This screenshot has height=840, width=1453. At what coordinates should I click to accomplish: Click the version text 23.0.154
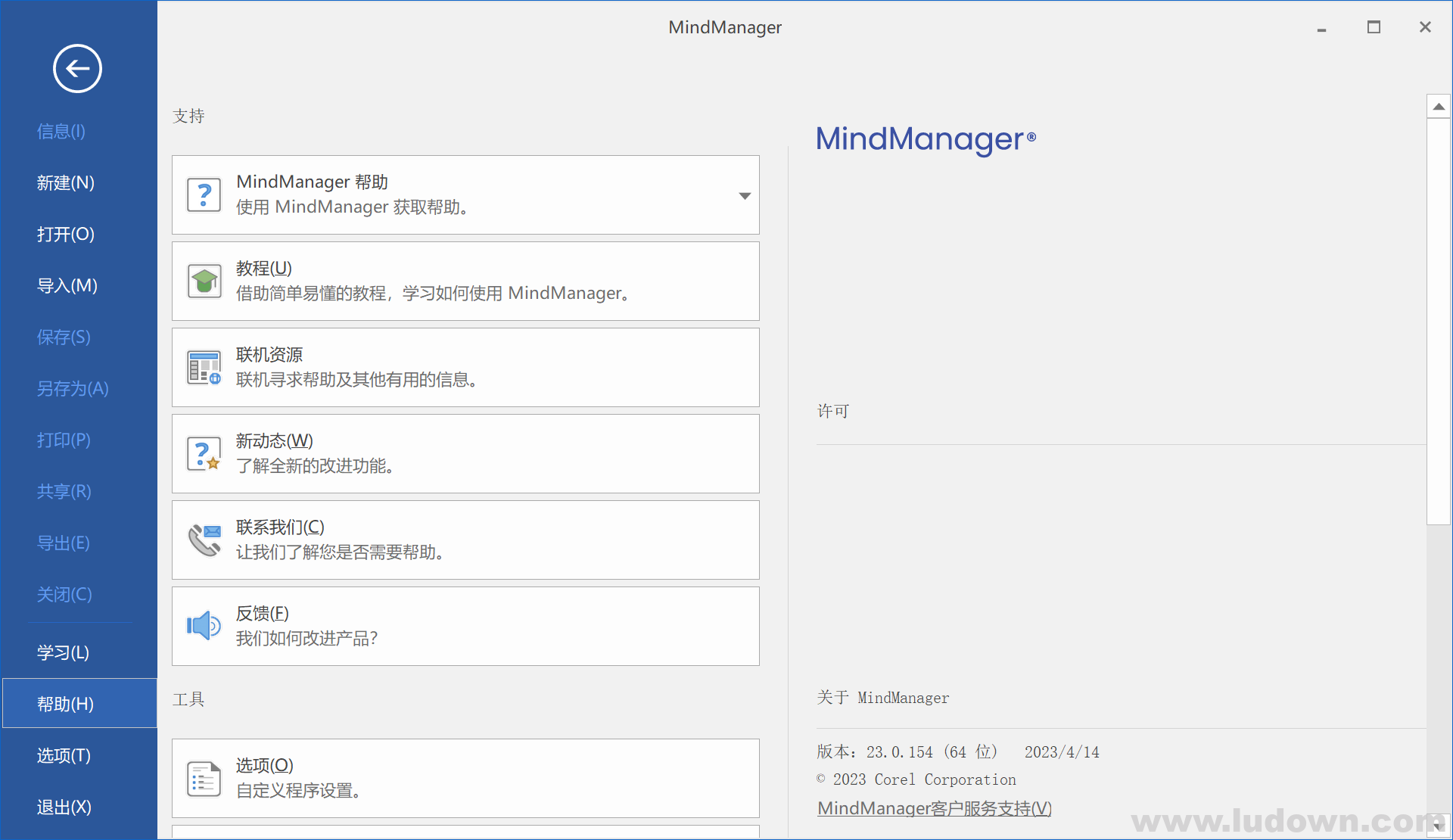click(899, 752)
